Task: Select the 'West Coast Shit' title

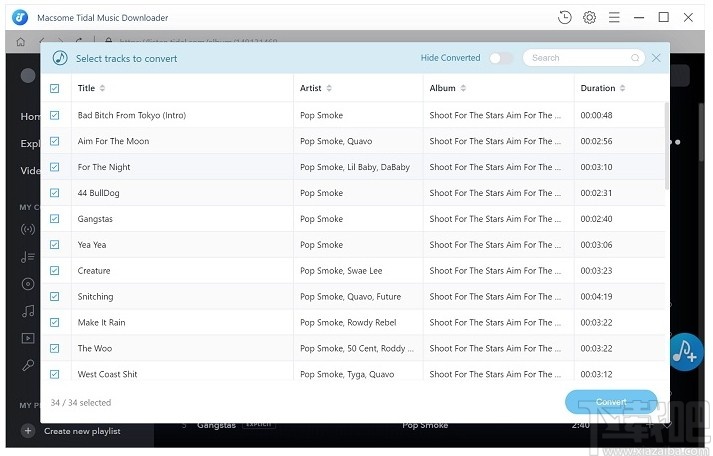Action: [107, 374]
